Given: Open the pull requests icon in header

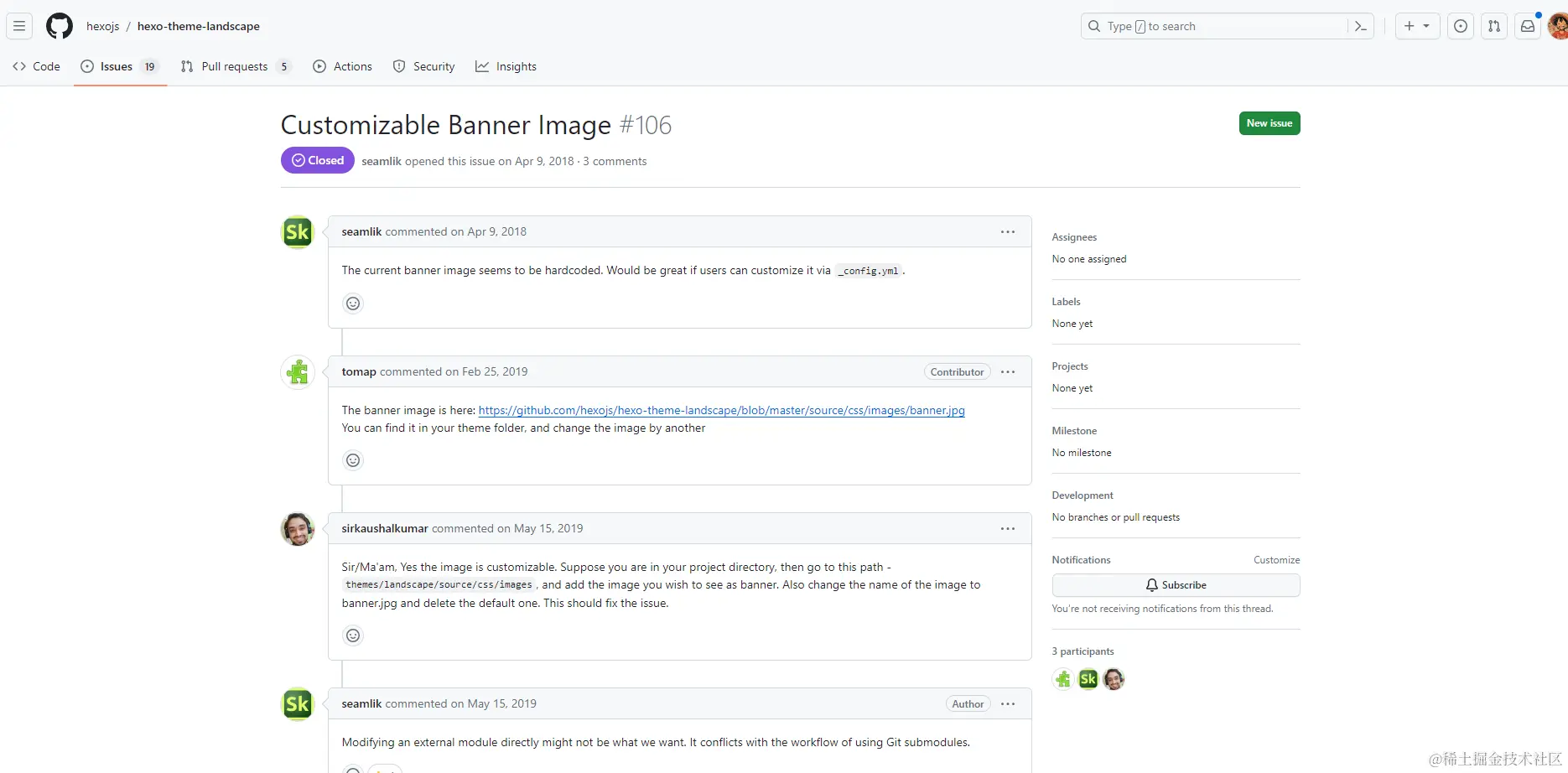Looking at the screenshot, I should [x=1494, y=26].
